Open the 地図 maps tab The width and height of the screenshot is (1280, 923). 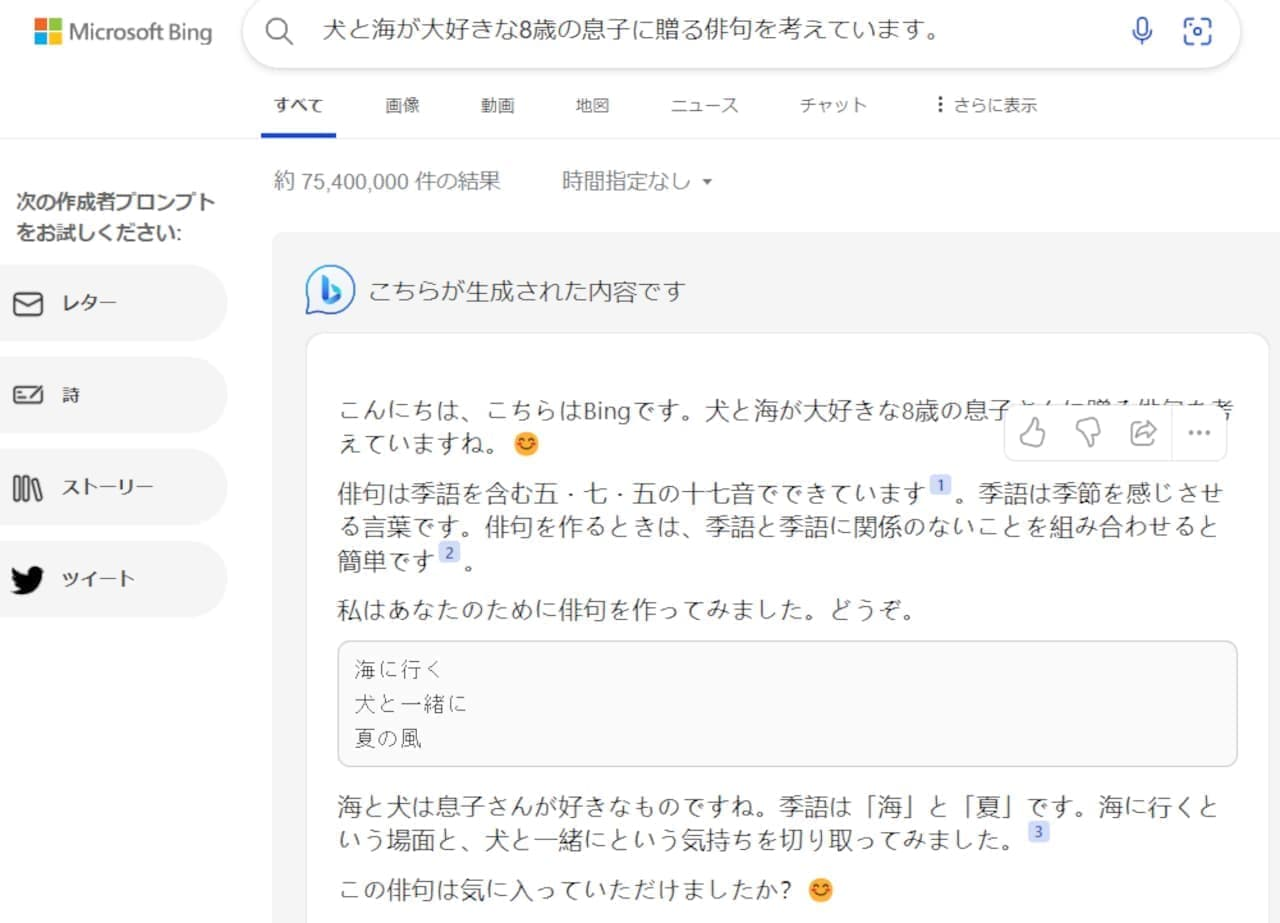coord(592,105)
